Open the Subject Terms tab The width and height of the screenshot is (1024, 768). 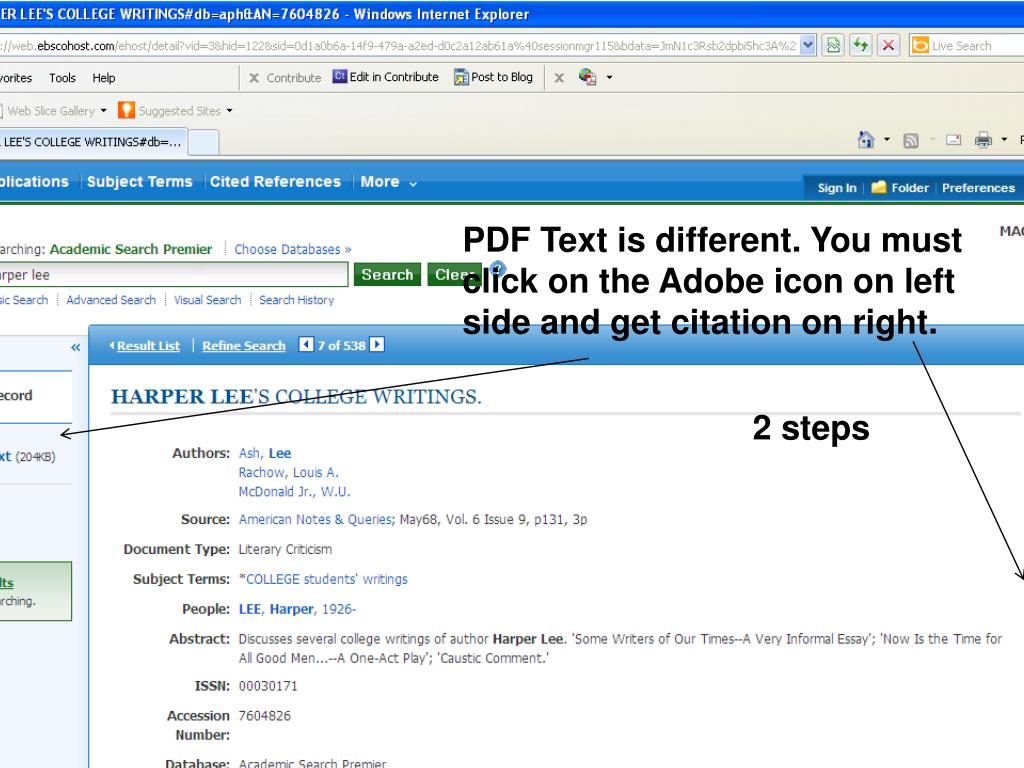click(x=140, y=182)
